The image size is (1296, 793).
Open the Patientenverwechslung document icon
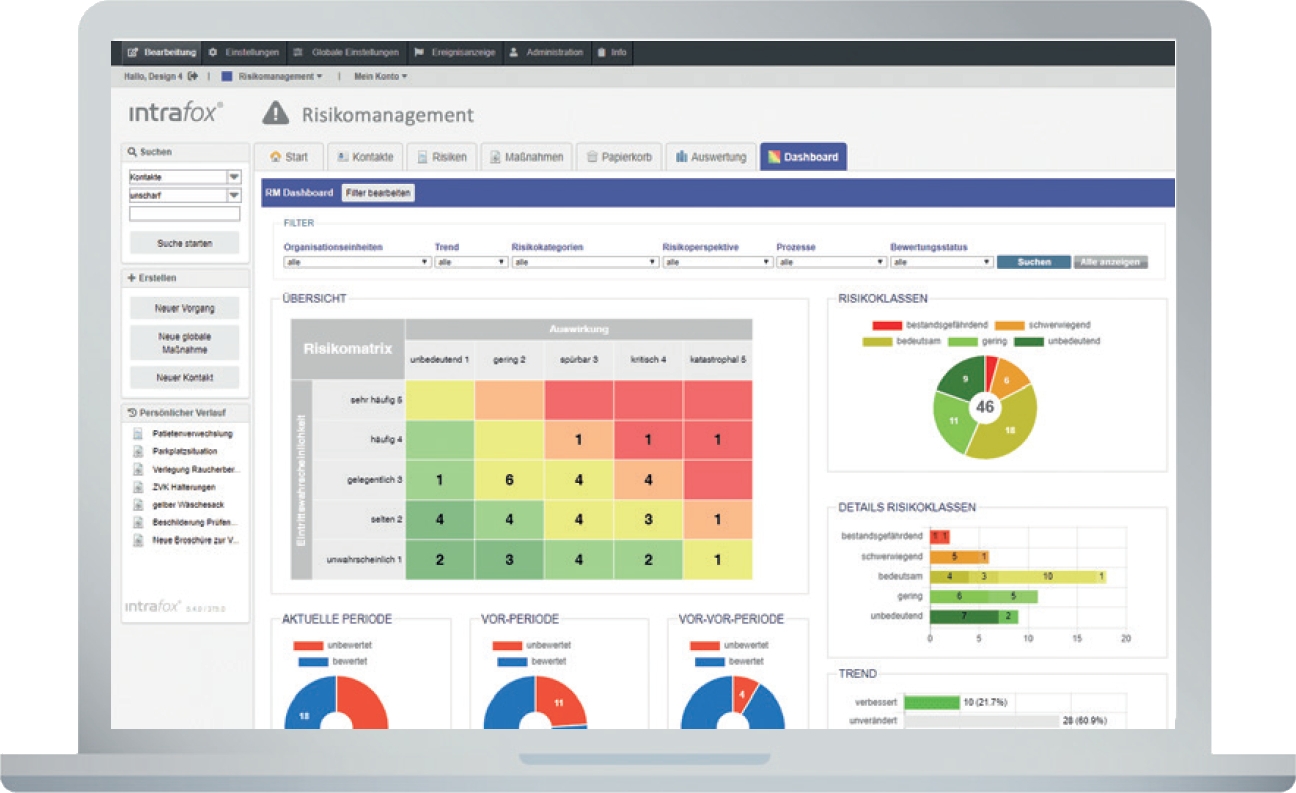tap(139, 434)
